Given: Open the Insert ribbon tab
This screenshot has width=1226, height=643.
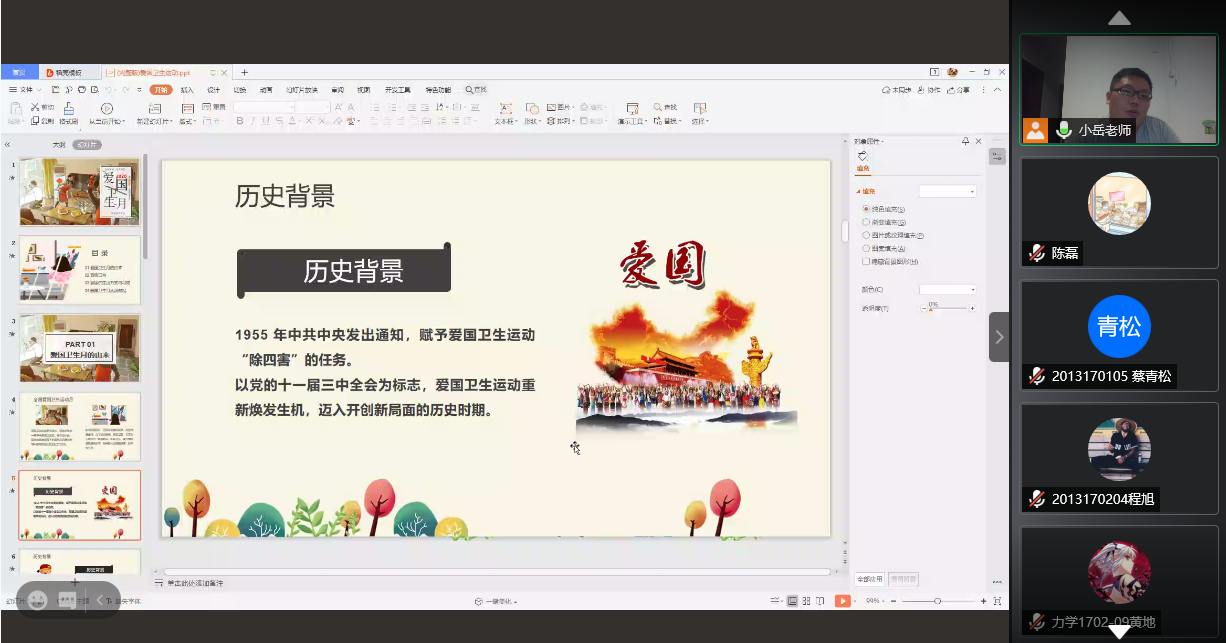Looking at the screenshot, I should click(x=187, y=90).
